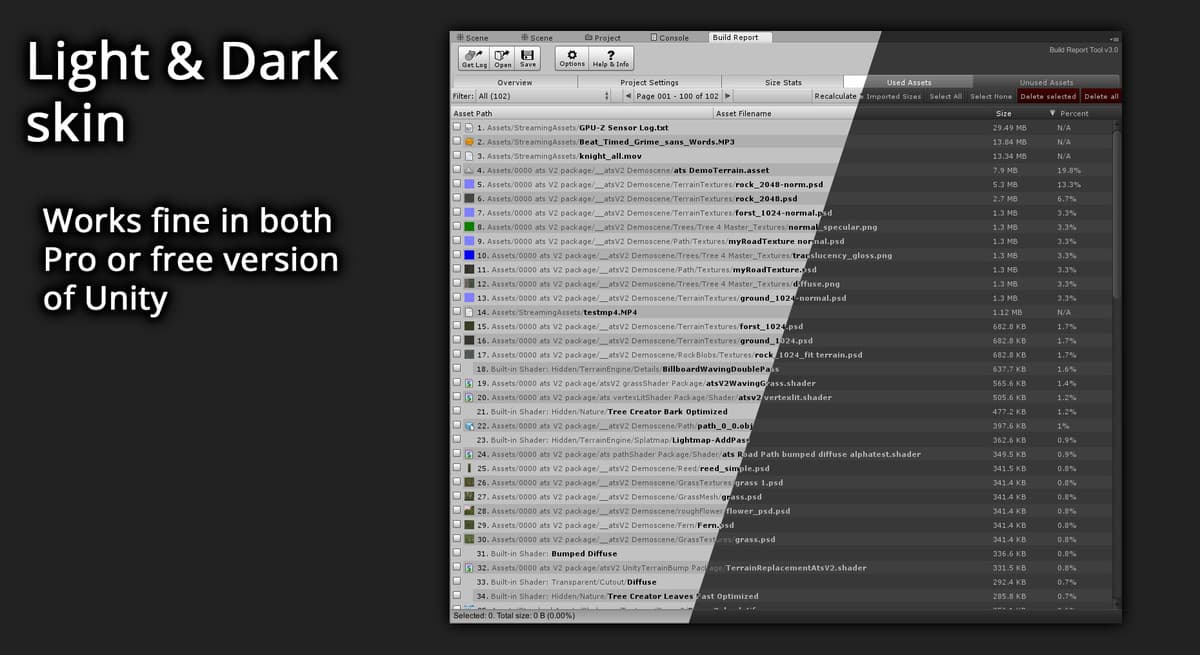This screenshot has height=655, width=1200.
Task: Select checkbox for testmp4.MP4 row
Action: pos(457,312)
